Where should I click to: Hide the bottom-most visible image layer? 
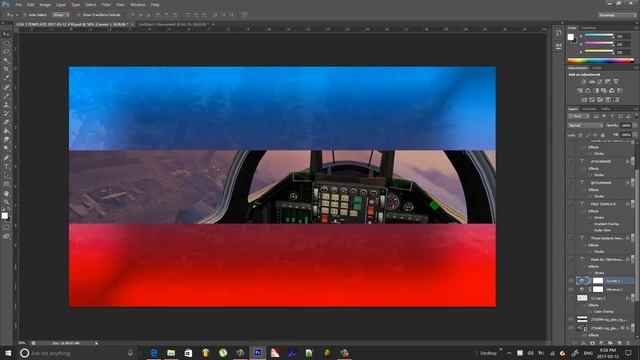tap(571, 328)
